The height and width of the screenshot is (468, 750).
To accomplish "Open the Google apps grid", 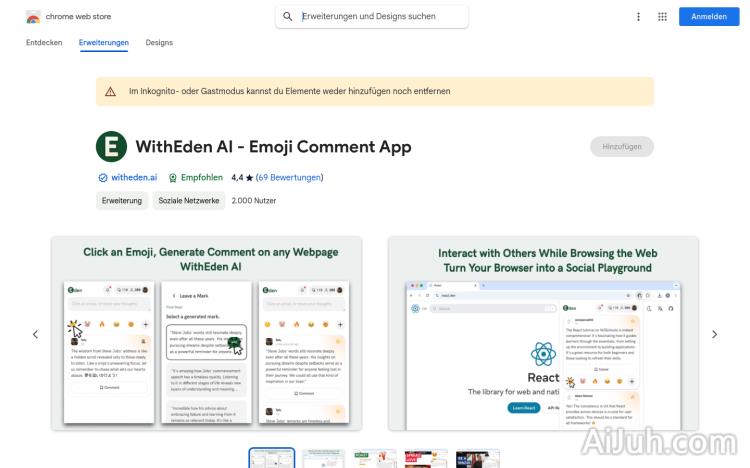I will point(662,17).
